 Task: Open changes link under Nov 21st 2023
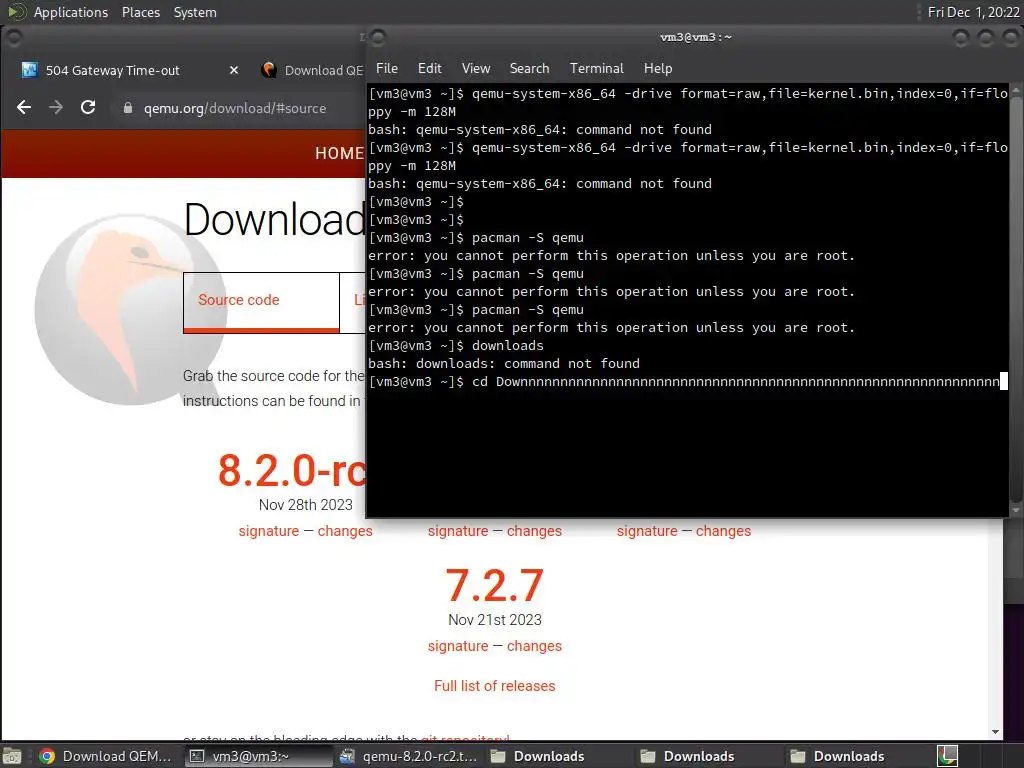tap(534, 646)
